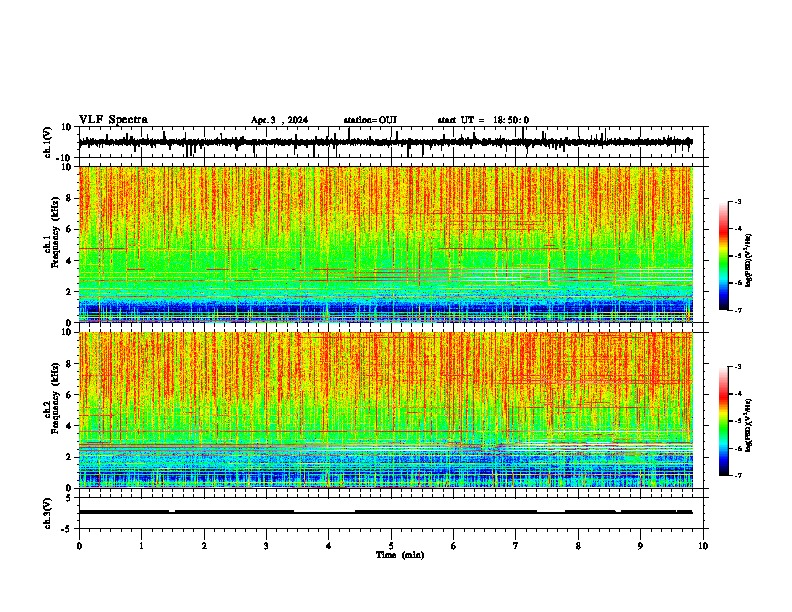Click the ch.1 spectrogram panel
The width and height of the screenshot is (792, 612).
click(386, 244)
